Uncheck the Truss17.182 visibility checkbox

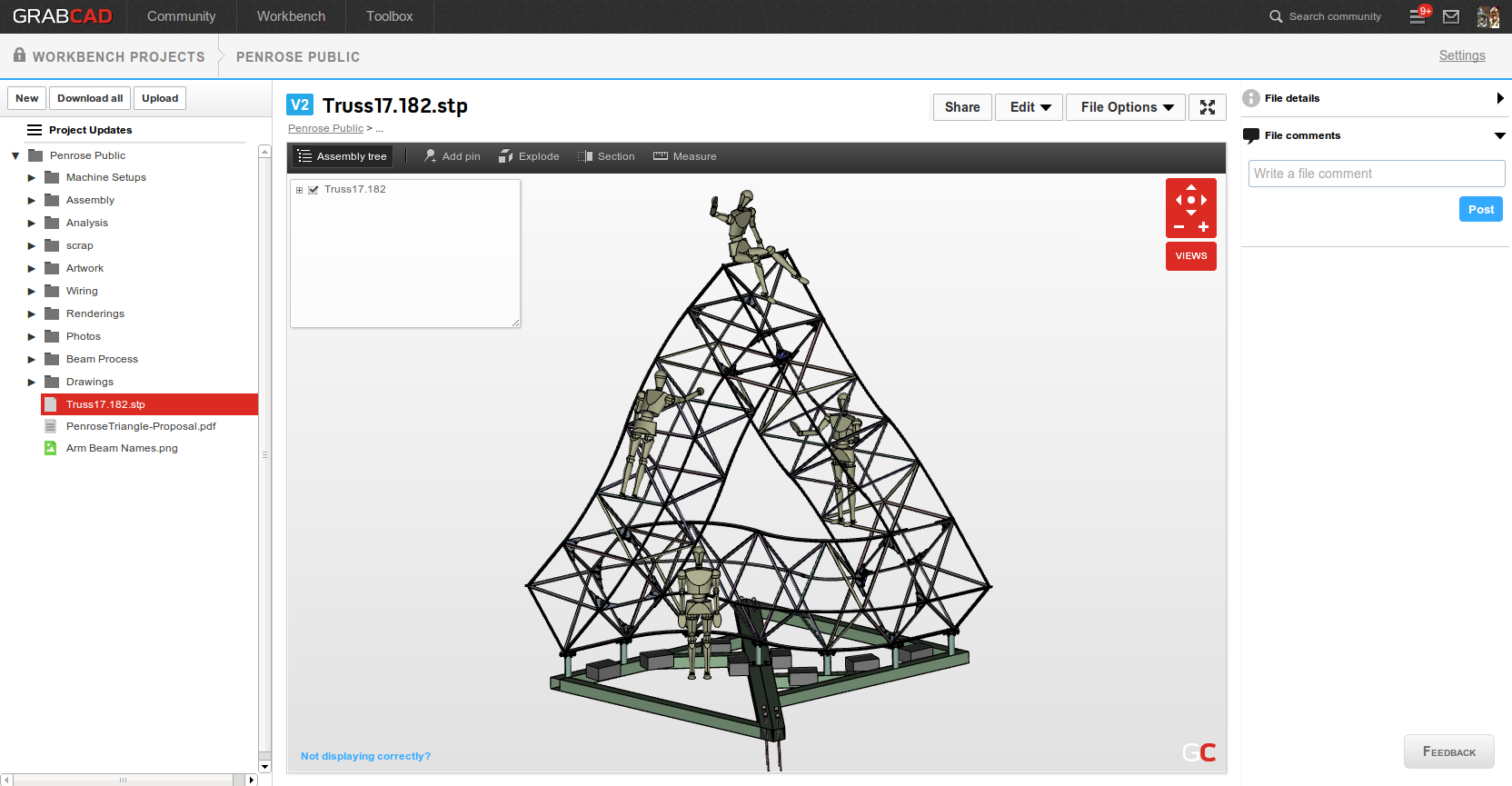click(x=313, y=190)
